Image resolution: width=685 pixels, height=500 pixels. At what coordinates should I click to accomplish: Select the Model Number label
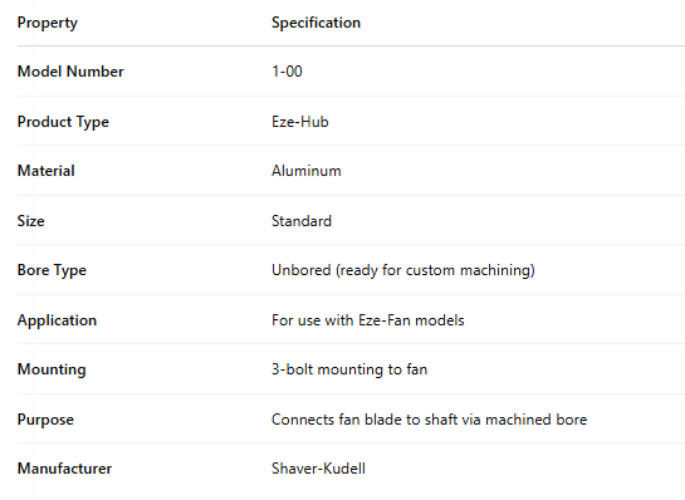click(70, 72)
